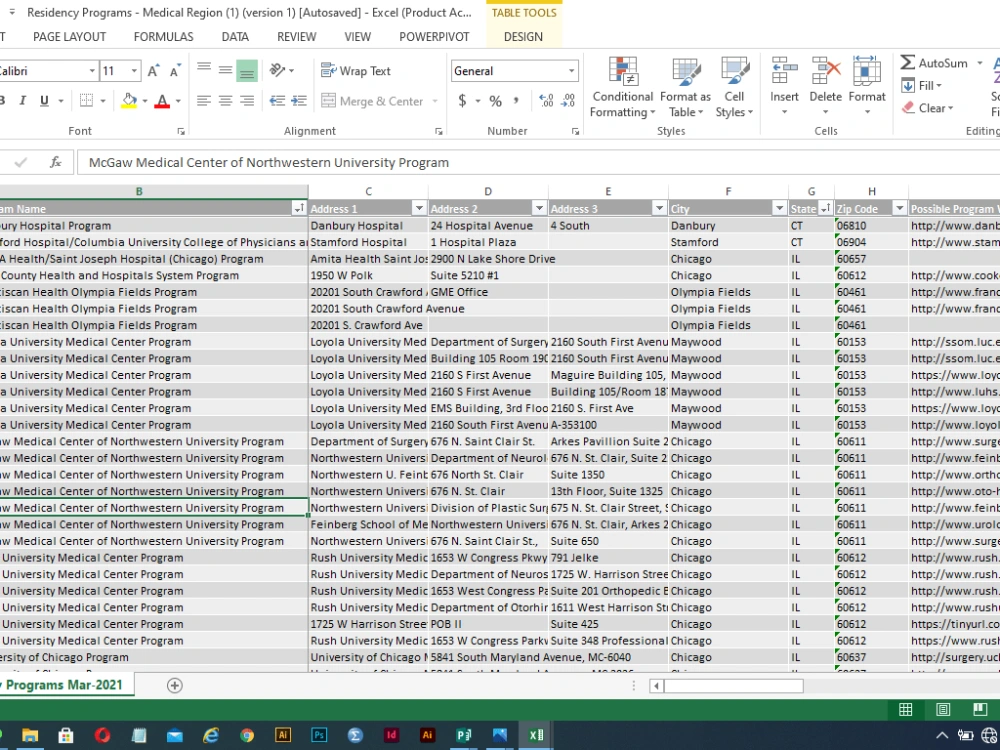Apply yellow fill color bucket

[x=129, y=101]
